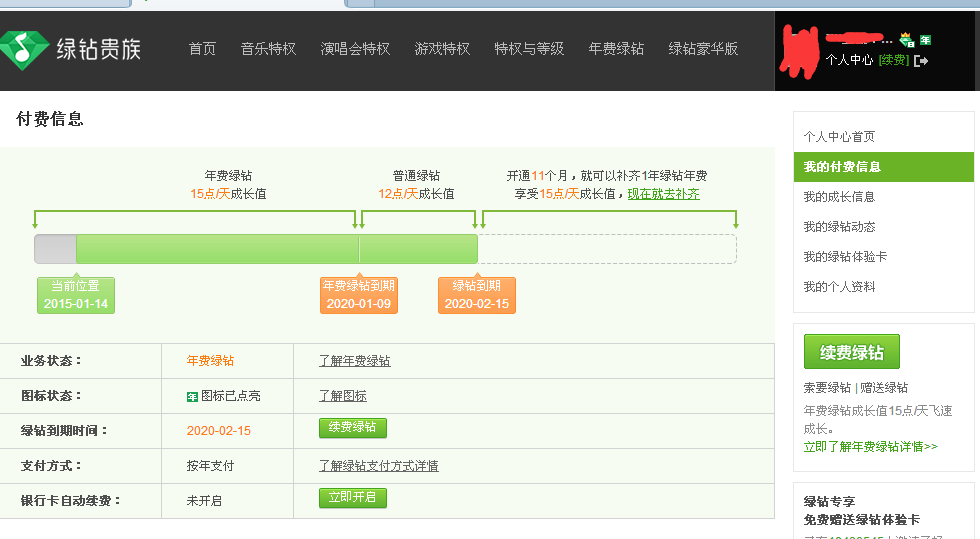Select 我的个人资料 in the sidebar
The width and height of the screenshot is (980, 539).
tap(839, 286)
